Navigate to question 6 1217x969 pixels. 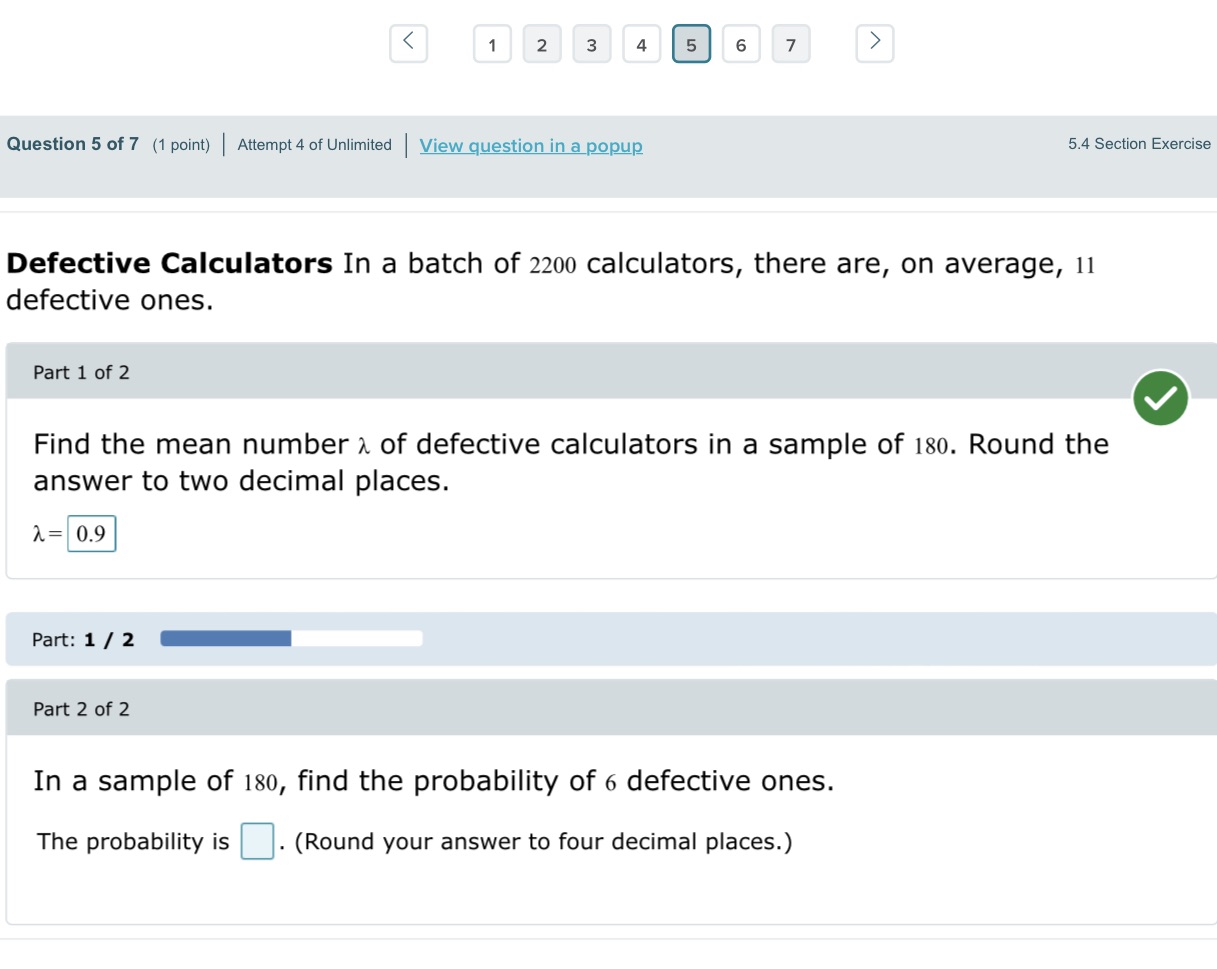point(741,45)
